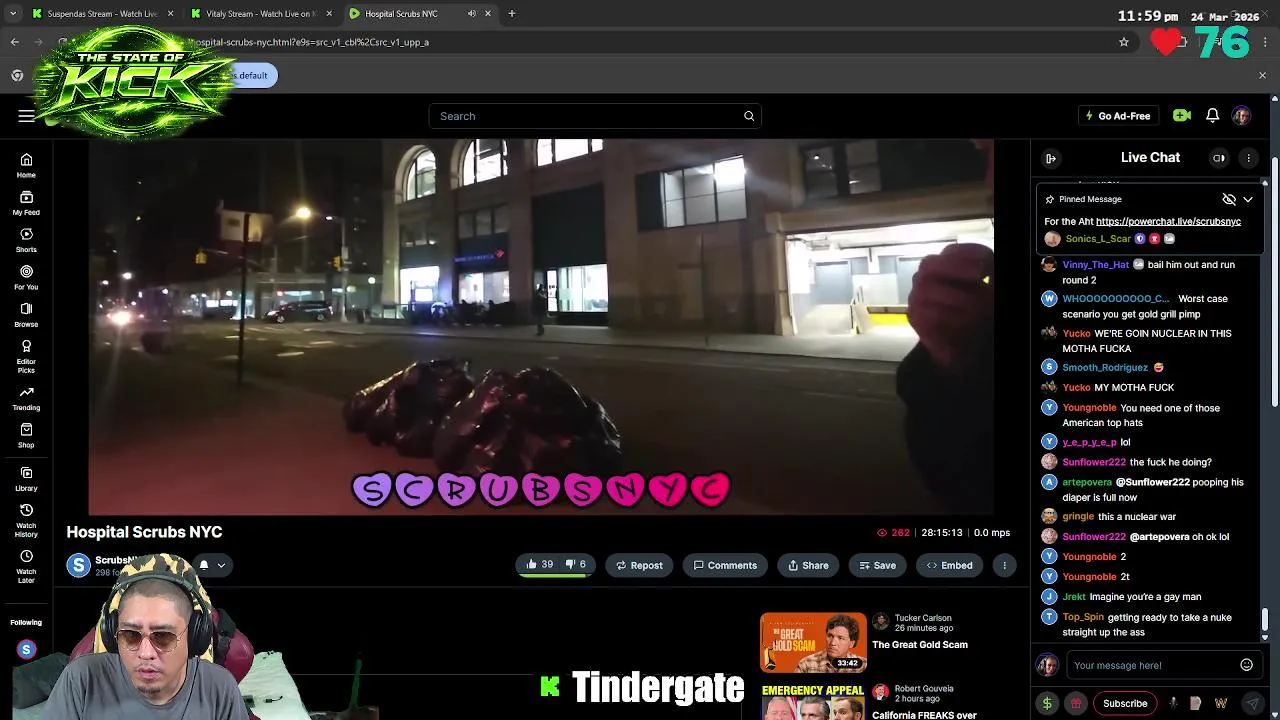Viewport: 1280px width, 720px height.
Task: Open Sonics_L_Scar's username in pinned message
Action: 1098,239
